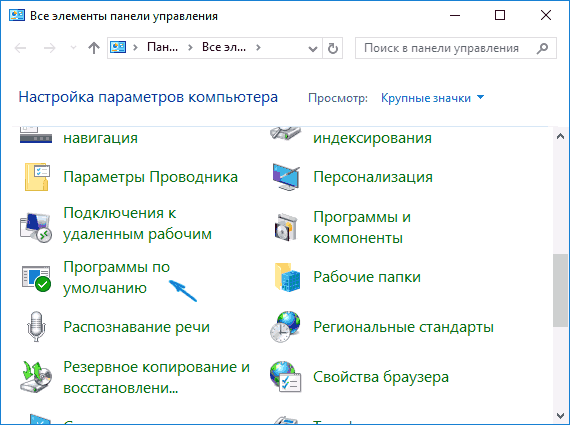Click the search magnifier icon

542,48
